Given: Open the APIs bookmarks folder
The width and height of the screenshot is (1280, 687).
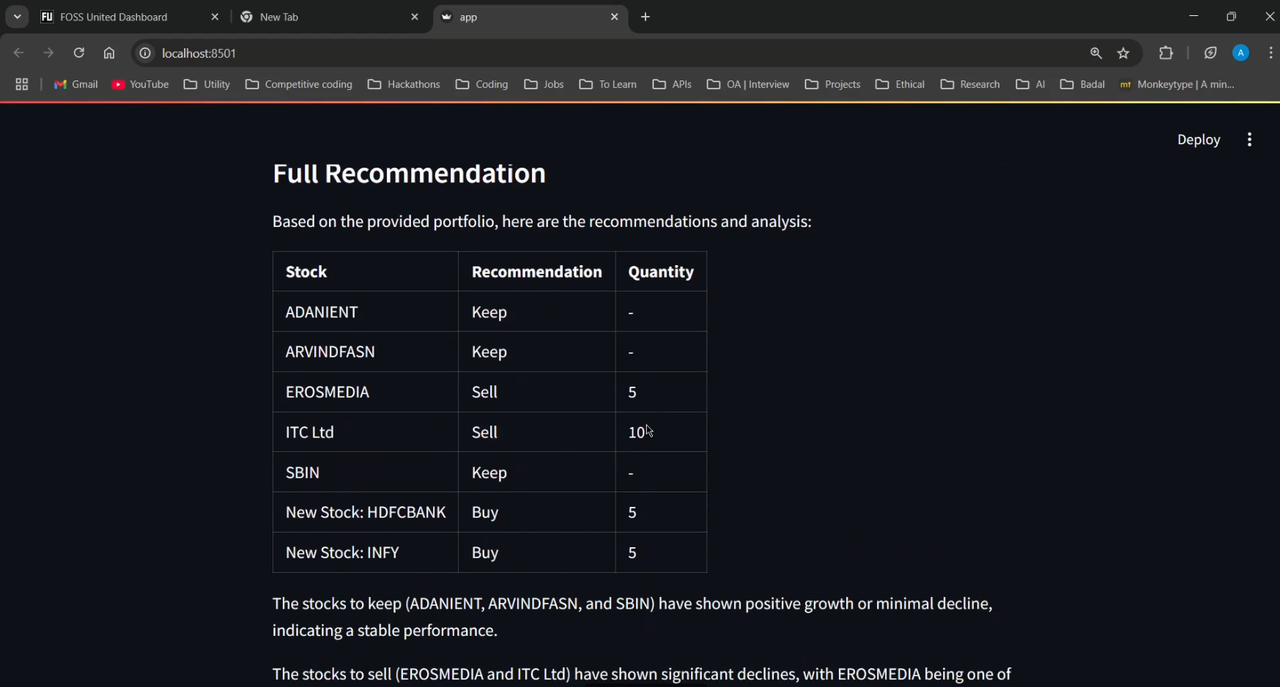Looking at the screenshot, I should click(x=672, y=84).
